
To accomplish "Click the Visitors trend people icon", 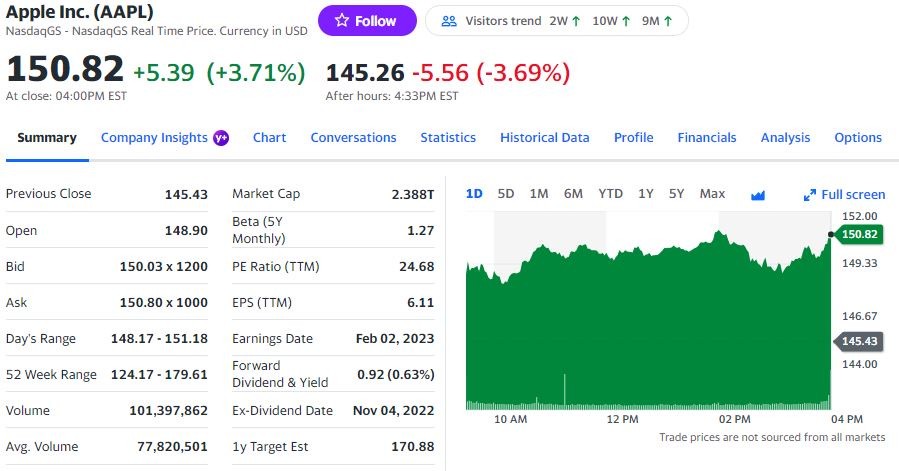I will tap(449, 21).
